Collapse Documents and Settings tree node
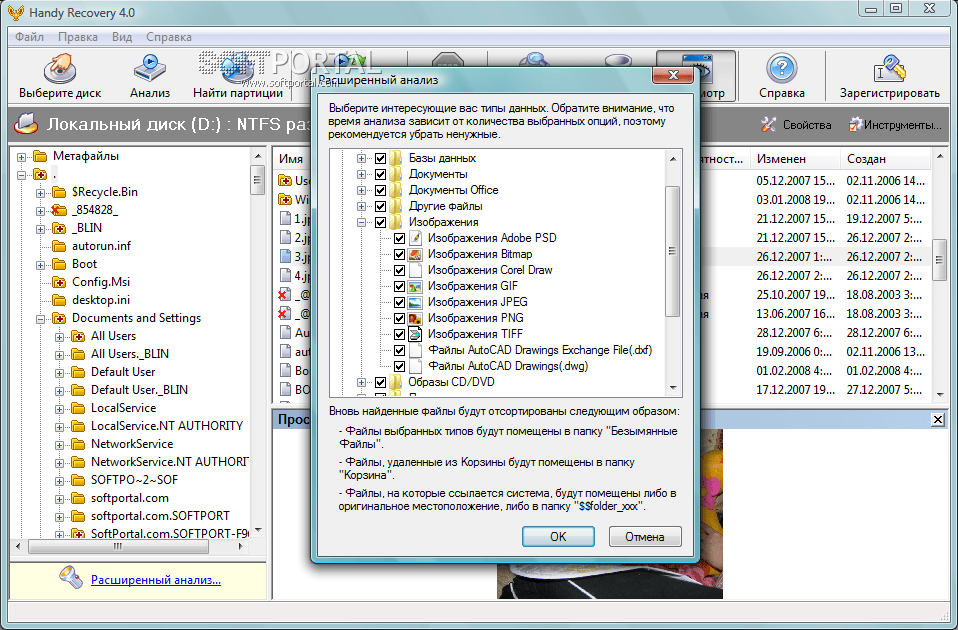The image size is (958, 630). pyautogui.click(x=40, y=319)
